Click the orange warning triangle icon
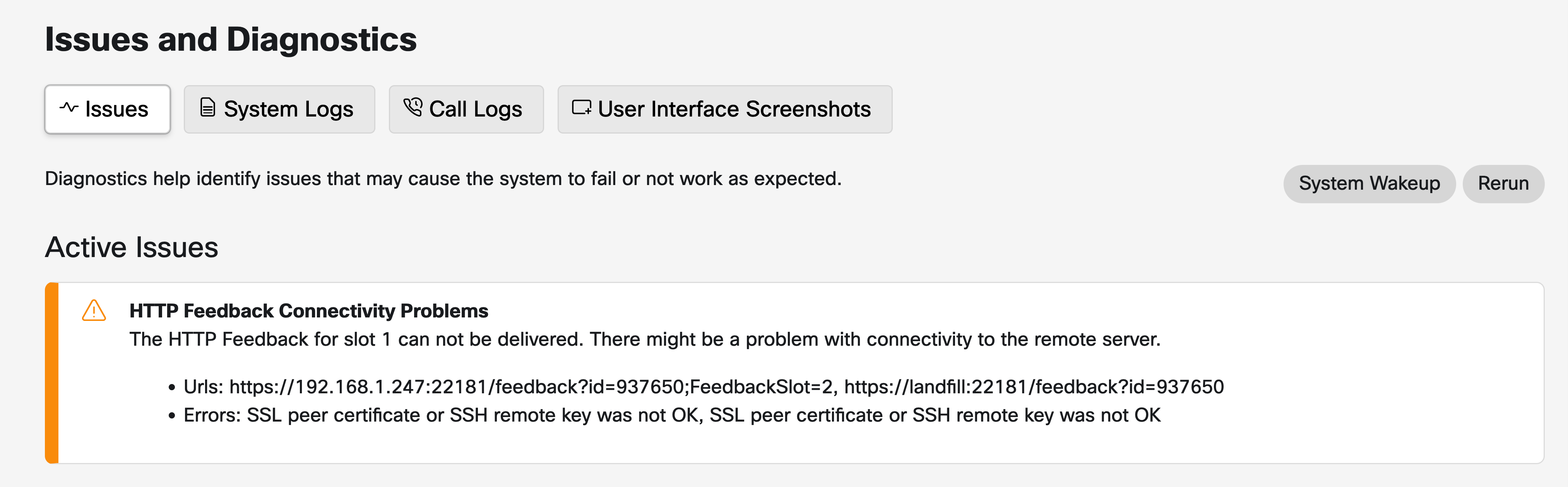 pos(94,310)
